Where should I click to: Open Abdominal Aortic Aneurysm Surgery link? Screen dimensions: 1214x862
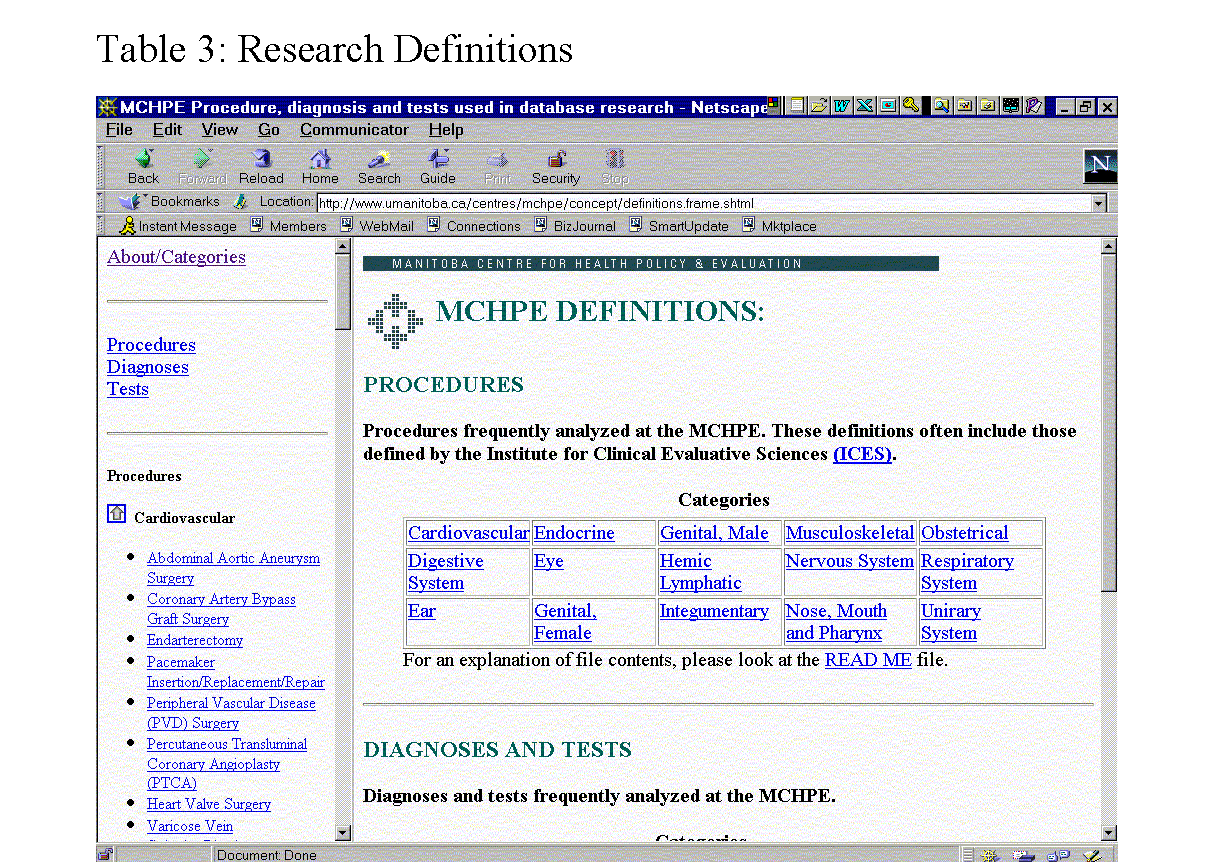pos(233,558)
